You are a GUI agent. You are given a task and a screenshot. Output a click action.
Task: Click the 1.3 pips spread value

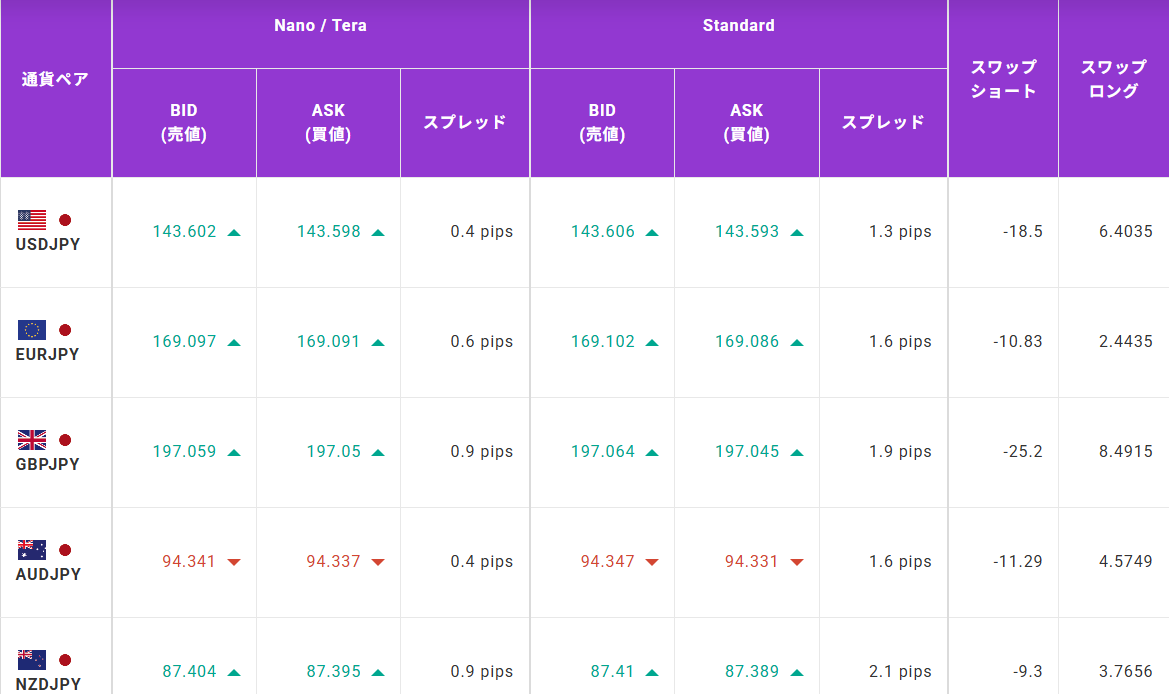pyautogui.click(x=900, y=232)
